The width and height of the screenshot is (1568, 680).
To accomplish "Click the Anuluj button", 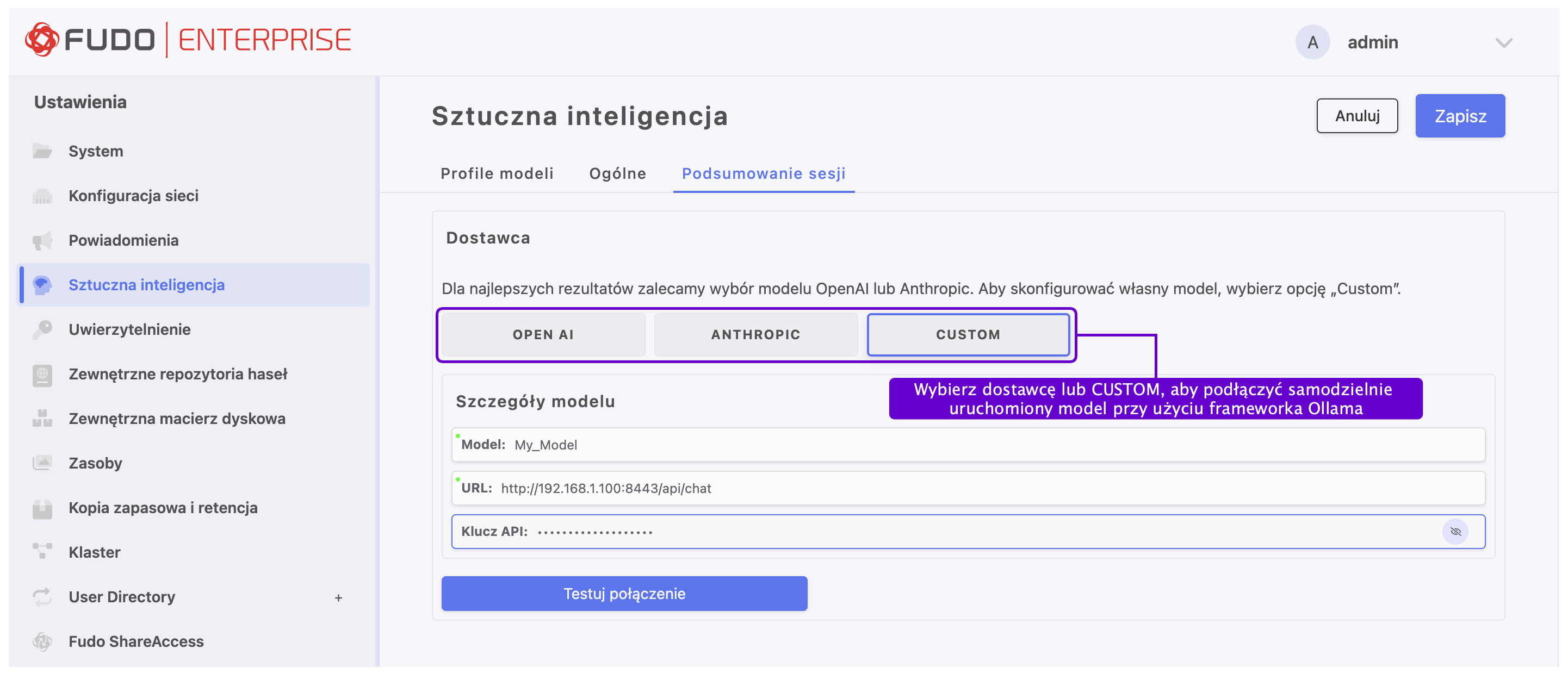I will pos(1357,116).
